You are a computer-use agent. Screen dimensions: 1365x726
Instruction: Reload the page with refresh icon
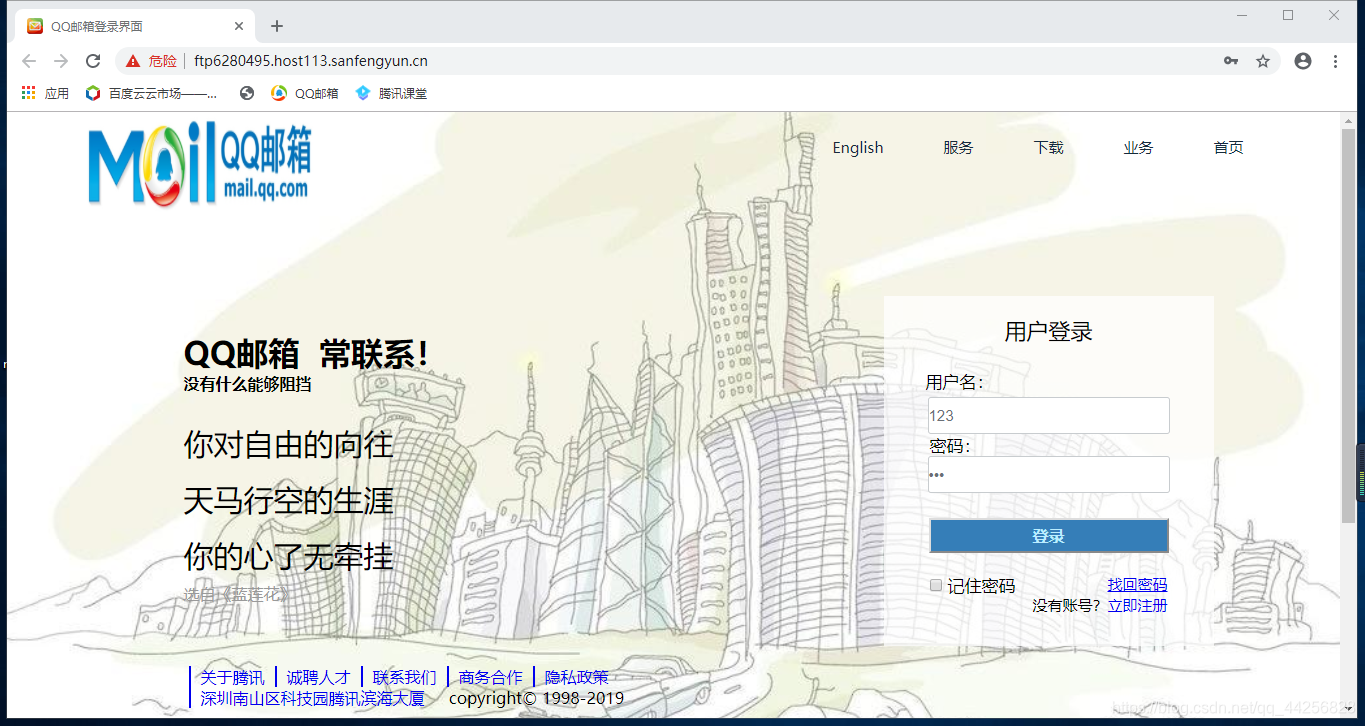pyautogui.click(x=93, y=61)
